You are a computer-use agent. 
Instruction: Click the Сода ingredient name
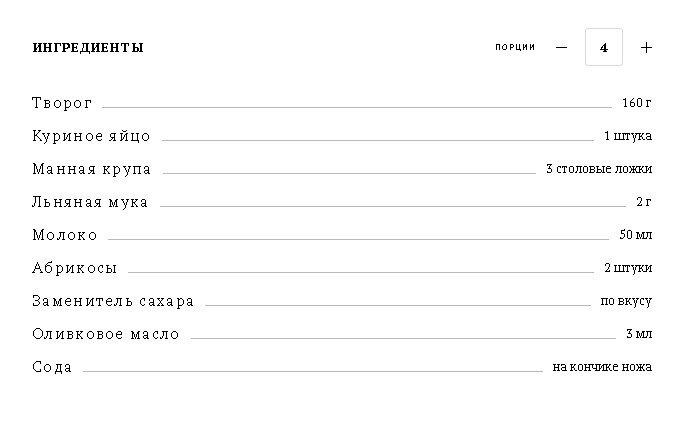click(52, 367)
